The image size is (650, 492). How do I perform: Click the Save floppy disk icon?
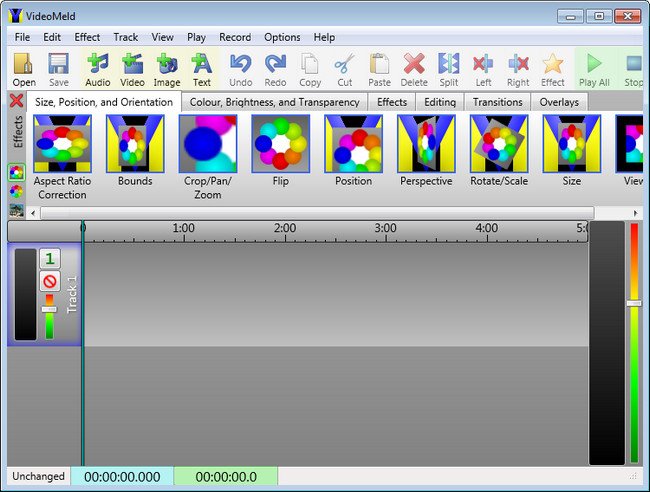click(x=58, y=70)
